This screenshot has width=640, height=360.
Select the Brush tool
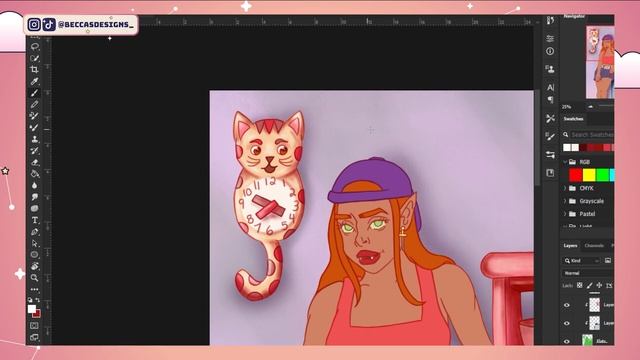pyautogui.click(x=35, y=93)
